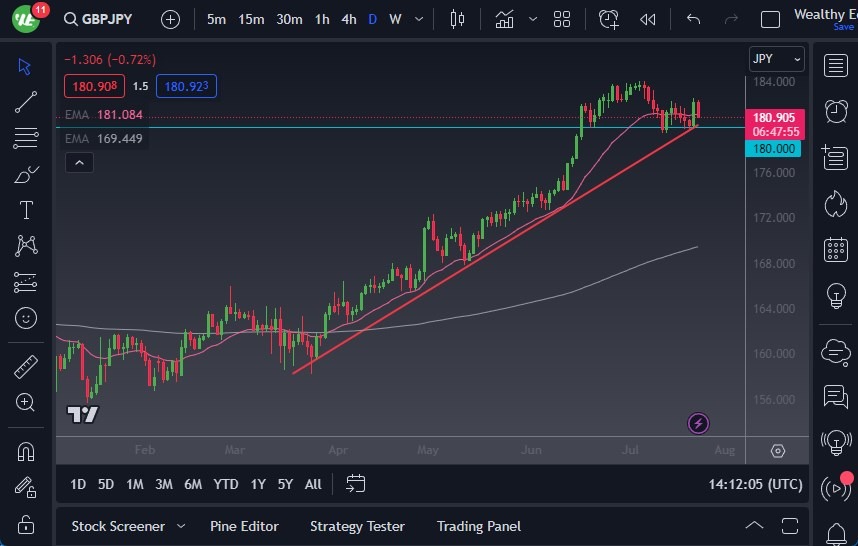The height and width of the screenshot is (546, 858).
Task: Select the 4h timeframe button
Action: (x=348, y=19)
